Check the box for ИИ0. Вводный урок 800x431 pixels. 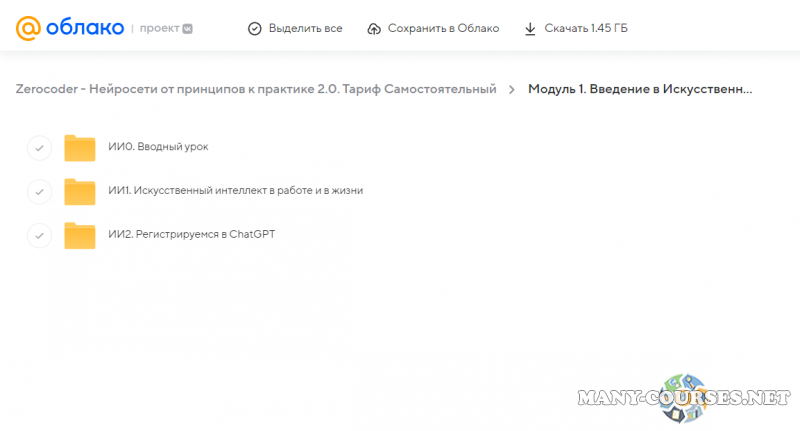[x=38, y=148]
